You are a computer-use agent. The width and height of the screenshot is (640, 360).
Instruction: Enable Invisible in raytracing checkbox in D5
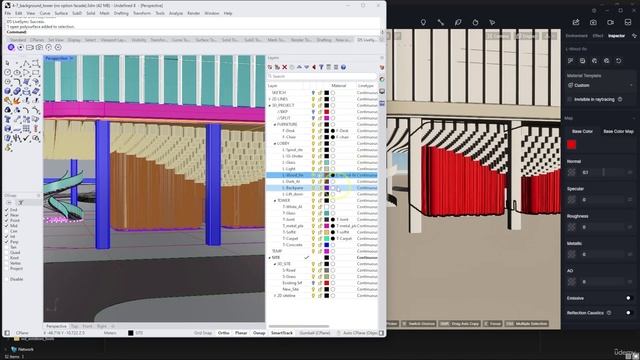pos(570,99)
